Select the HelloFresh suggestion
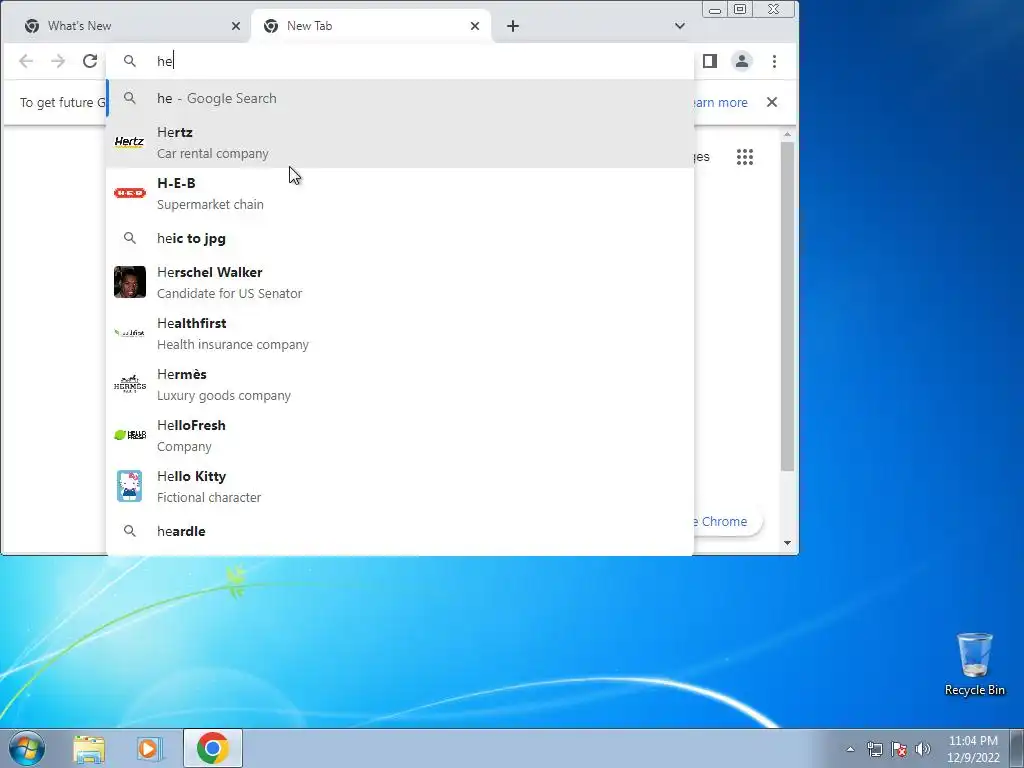Screen dimensions: 1024x768 tap(400, 435)
